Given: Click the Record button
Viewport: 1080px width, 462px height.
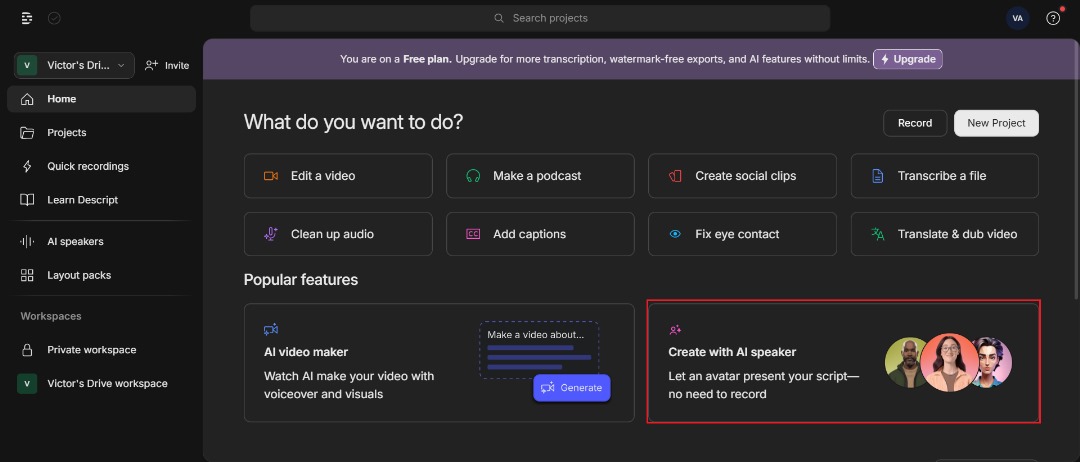Looking at the screenshot, I should point(915,123).
